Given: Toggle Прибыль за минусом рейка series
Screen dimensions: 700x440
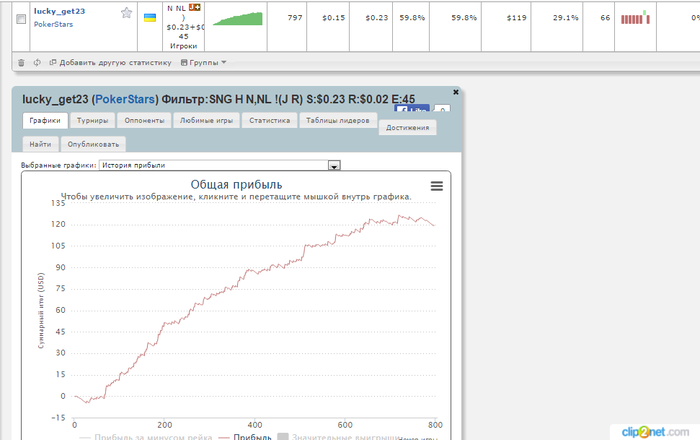Looking at the screenshot, I should (146, 437).
